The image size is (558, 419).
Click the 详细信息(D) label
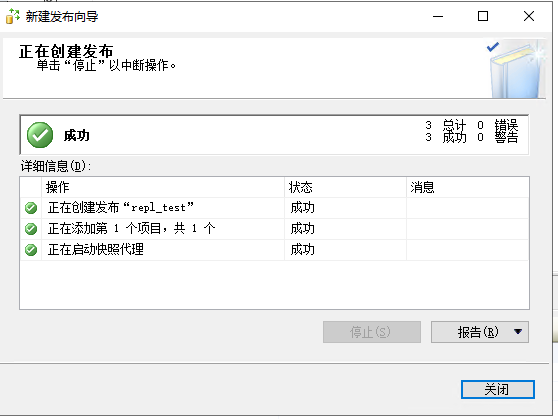pos(56,166)
